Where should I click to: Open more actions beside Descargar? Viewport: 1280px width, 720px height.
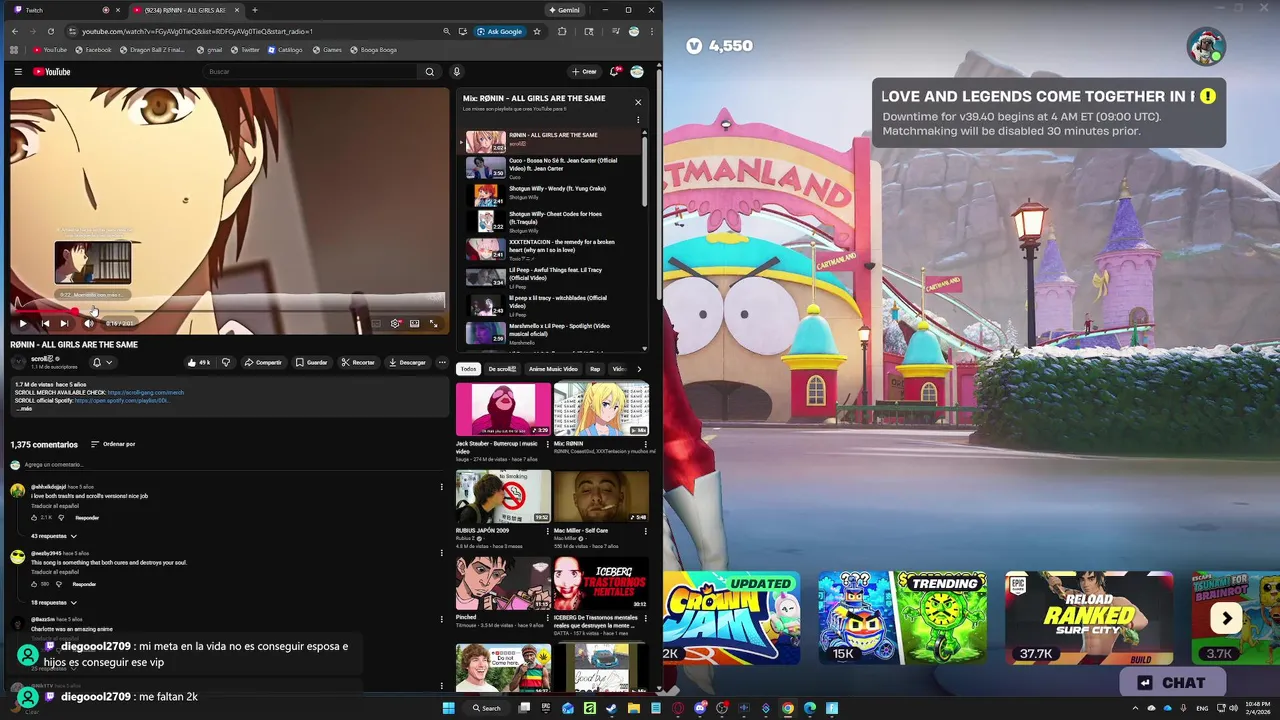442,362
